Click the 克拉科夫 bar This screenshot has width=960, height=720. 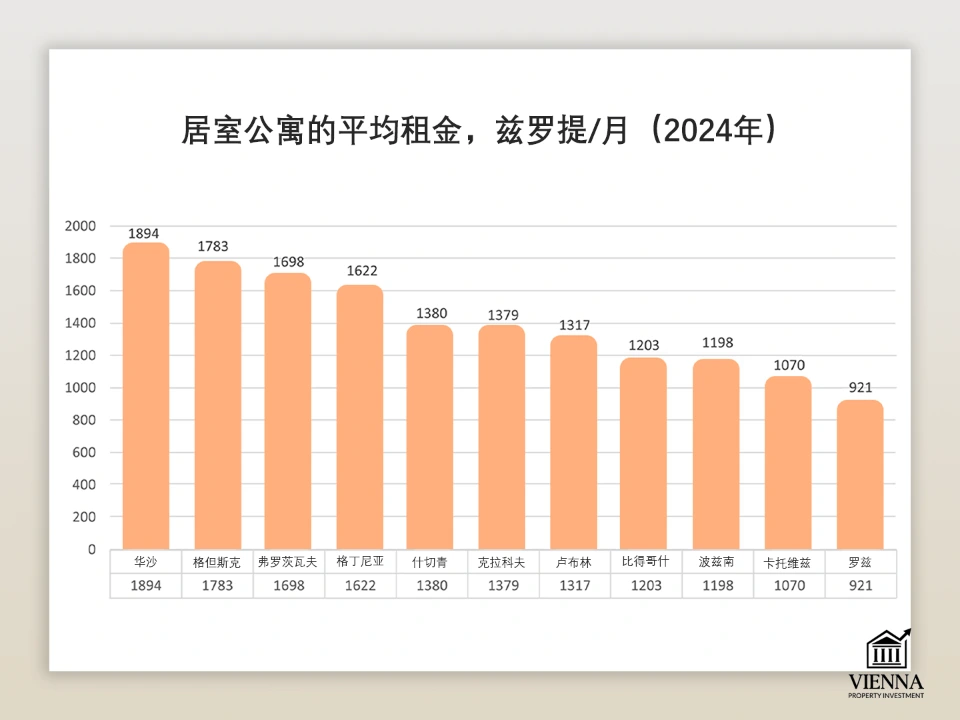tap(503, 435)
